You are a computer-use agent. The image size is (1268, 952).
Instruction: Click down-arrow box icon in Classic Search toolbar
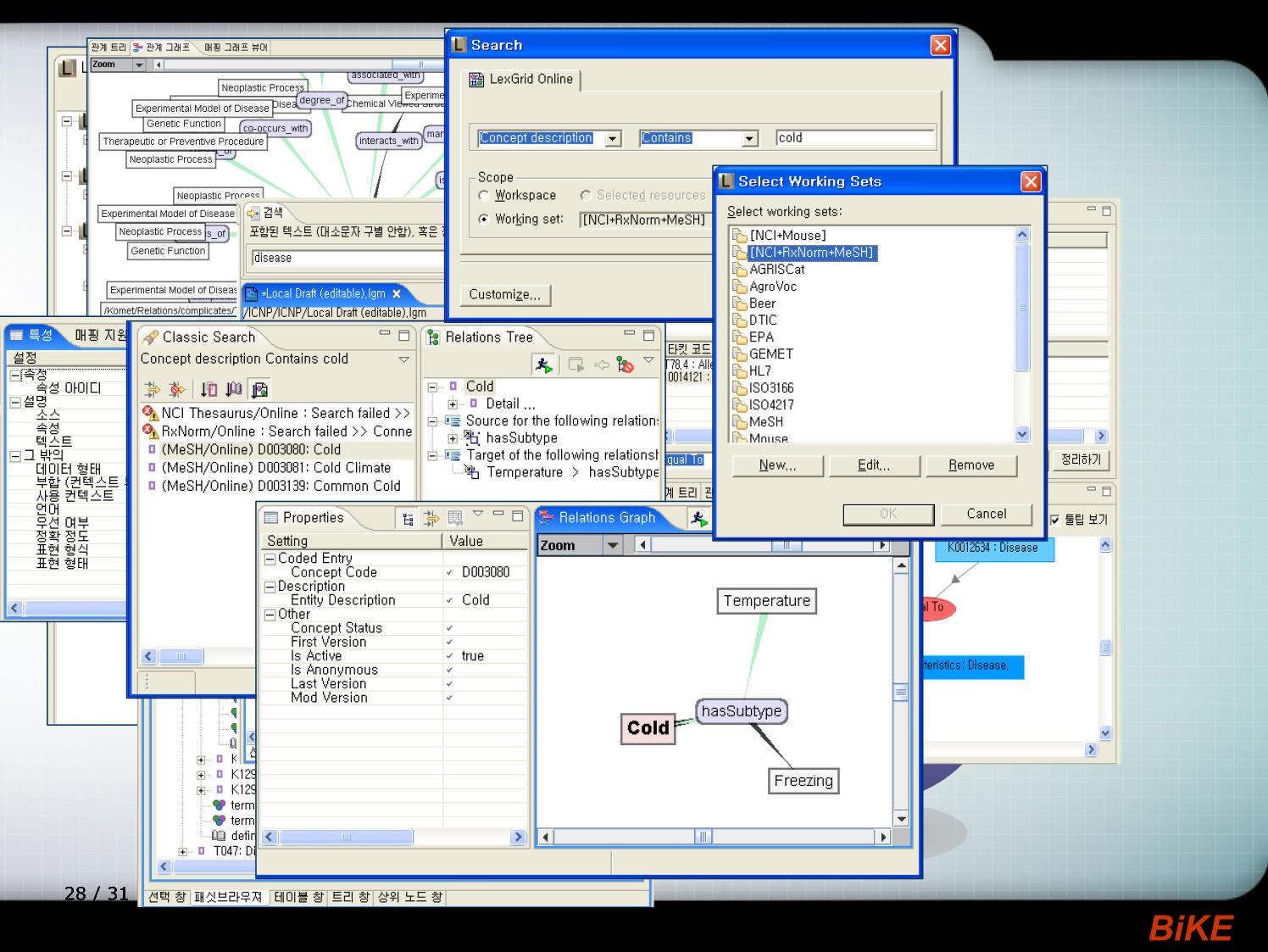(209, 390)
